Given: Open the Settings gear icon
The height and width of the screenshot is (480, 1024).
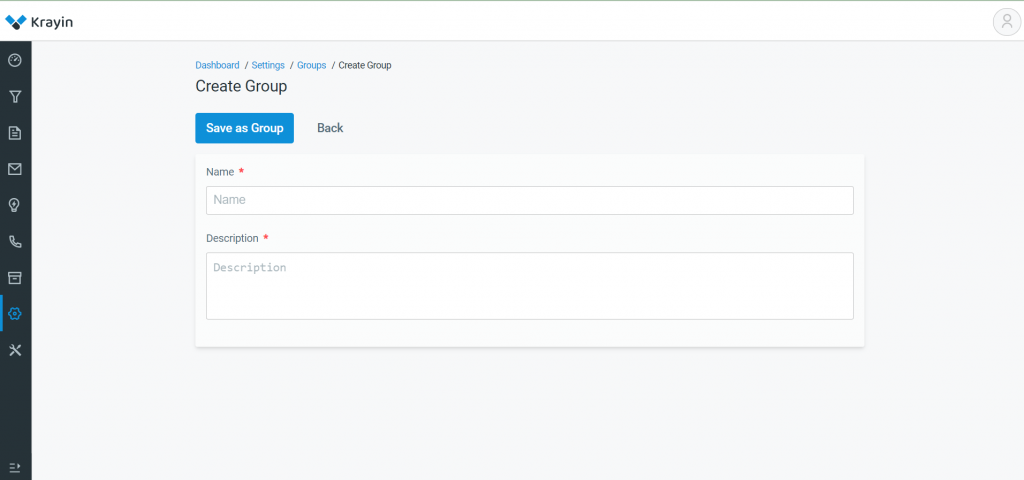Looking at the screenshot, I should [15, 313].
